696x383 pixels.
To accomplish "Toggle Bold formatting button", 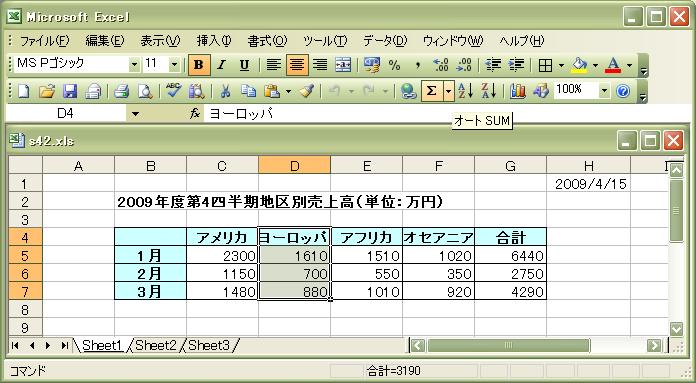I will pos(198,65).
